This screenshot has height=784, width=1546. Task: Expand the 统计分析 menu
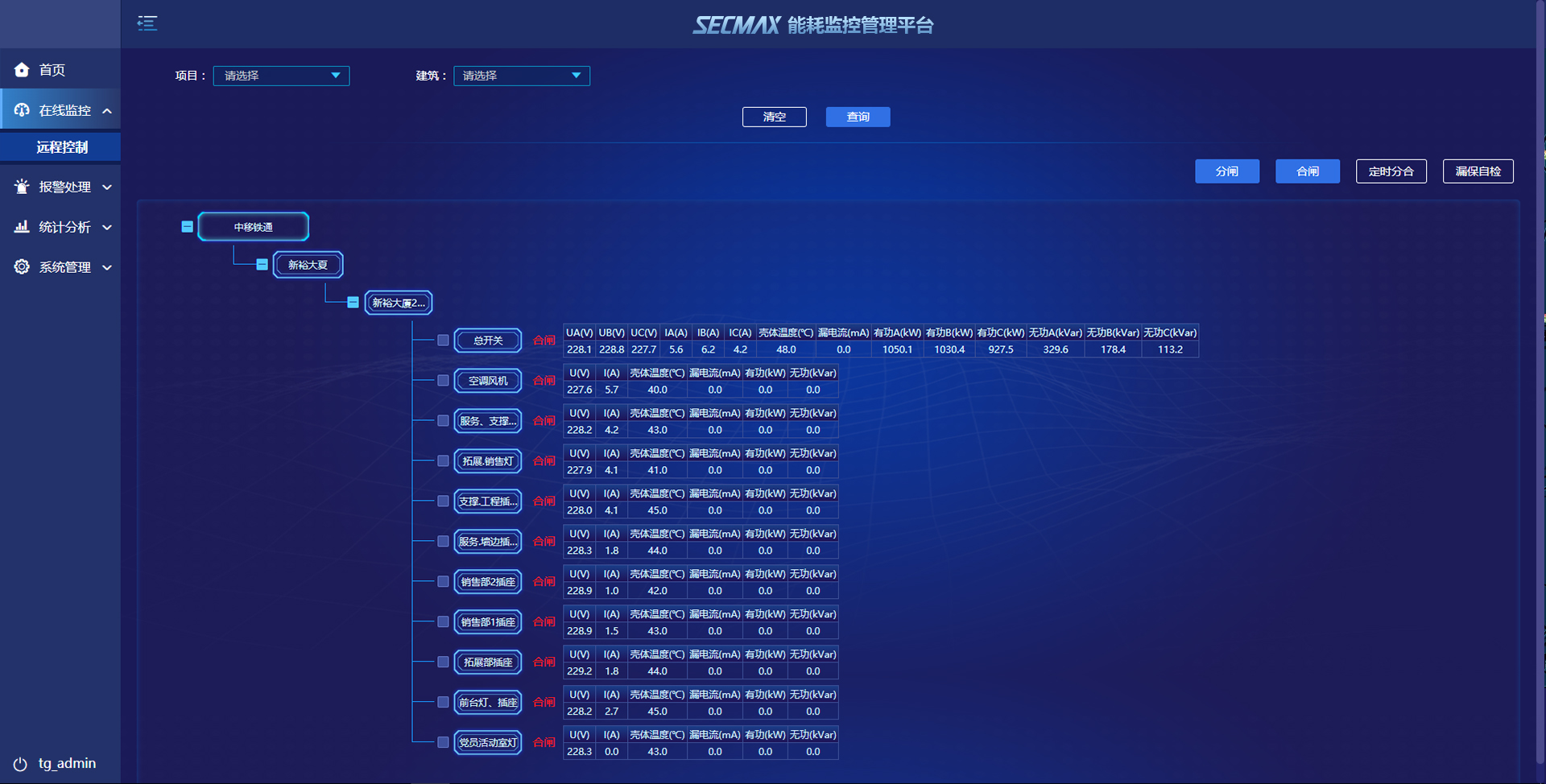[64, 227]
